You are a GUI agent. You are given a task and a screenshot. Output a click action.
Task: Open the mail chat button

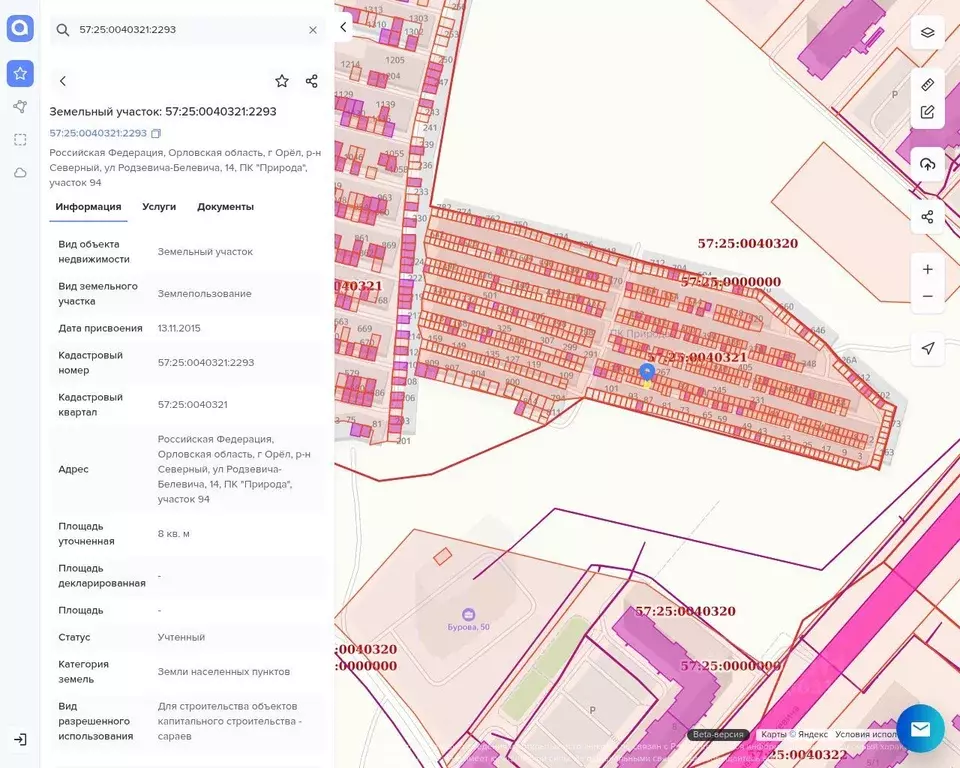pyautogui.click(x=920, y=729)
